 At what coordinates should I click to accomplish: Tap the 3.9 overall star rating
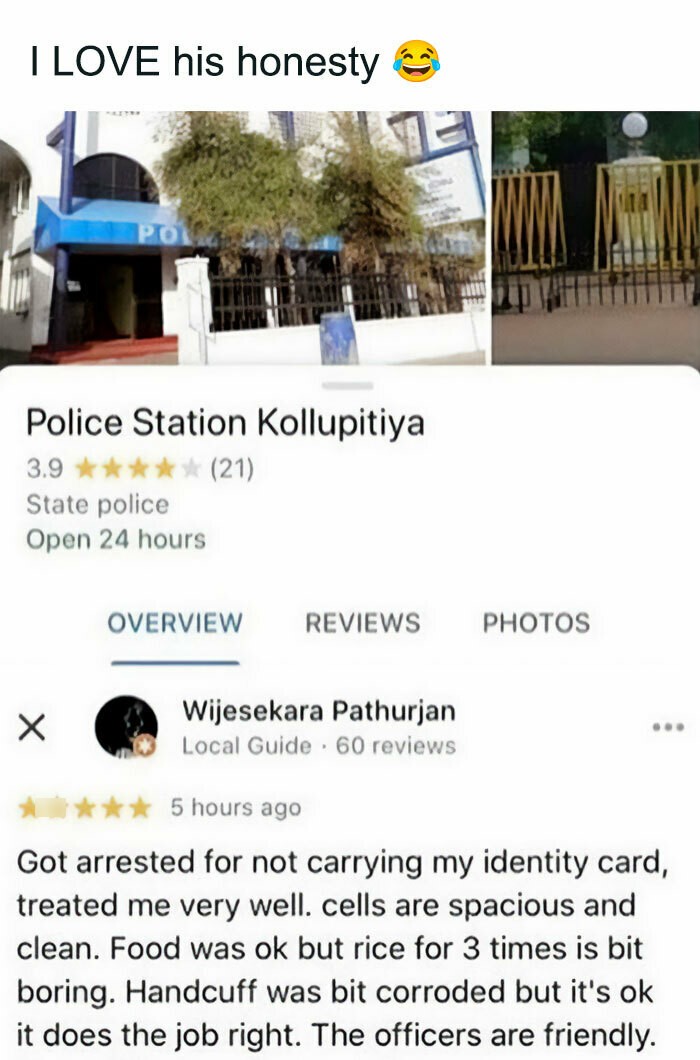pos(138,468)
